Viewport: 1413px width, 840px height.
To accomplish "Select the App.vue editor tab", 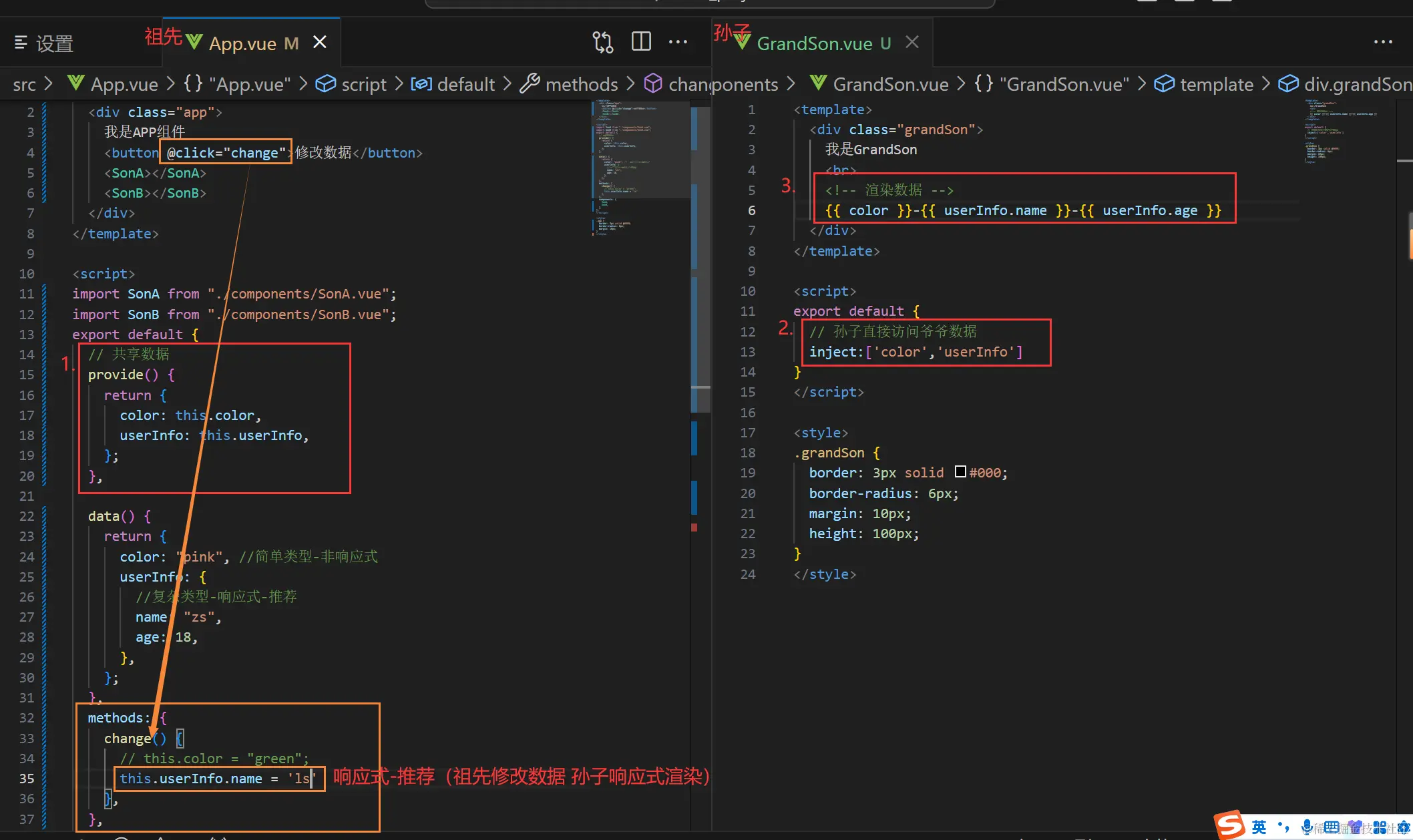I will tap(253, 43).
